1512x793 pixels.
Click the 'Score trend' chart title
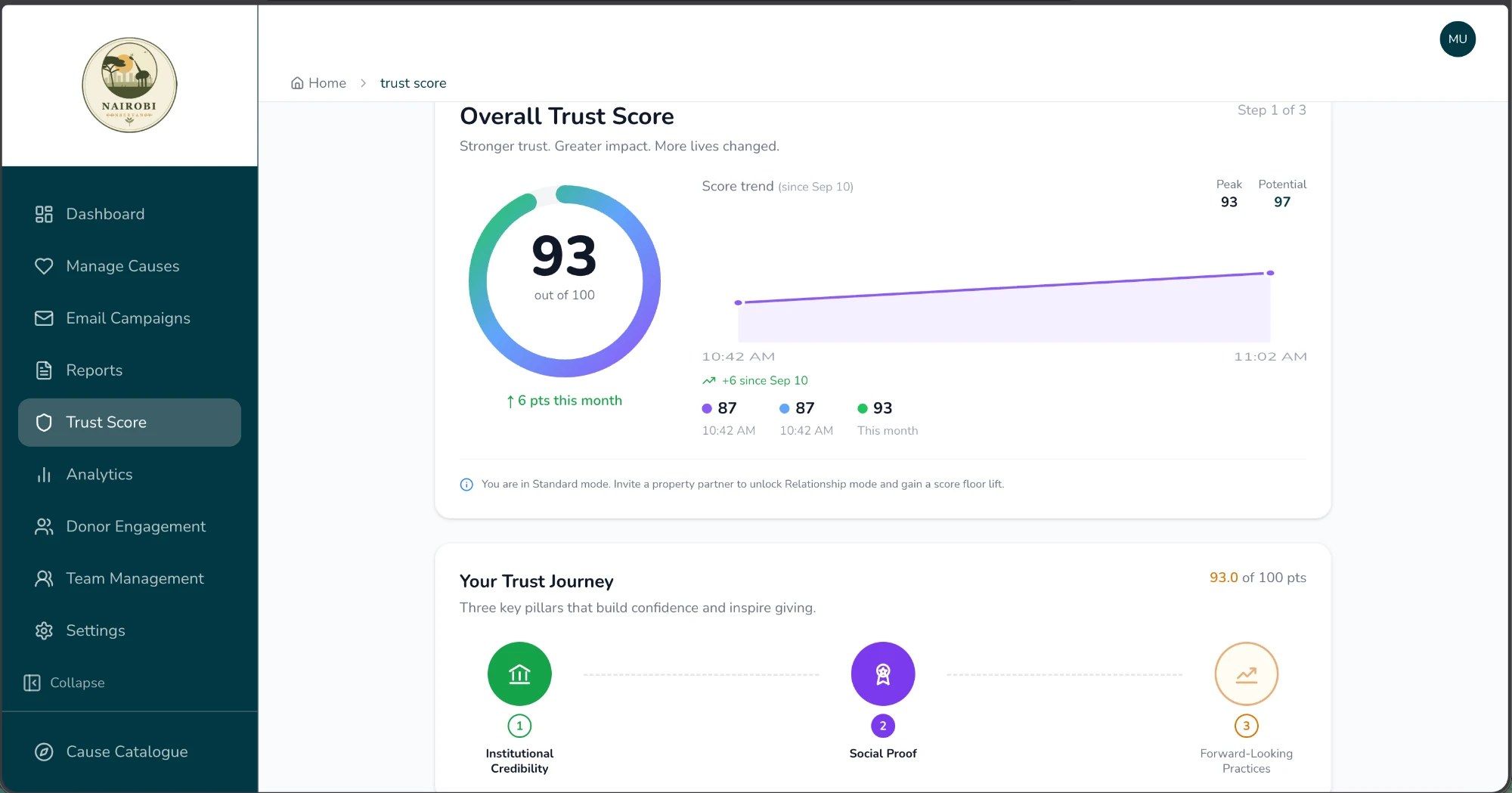(737, 186)
